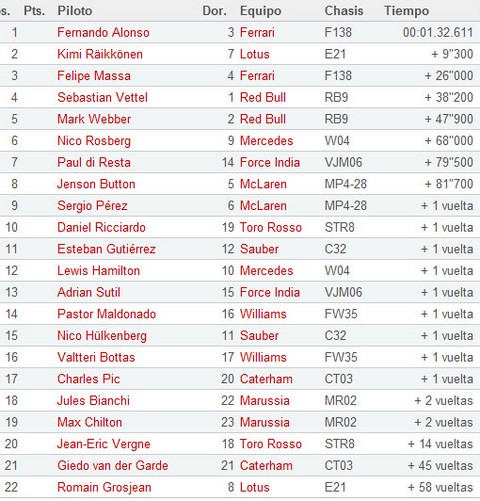Select the Piloto column header
Screen dimensions: 480x501
click(75, 11)
